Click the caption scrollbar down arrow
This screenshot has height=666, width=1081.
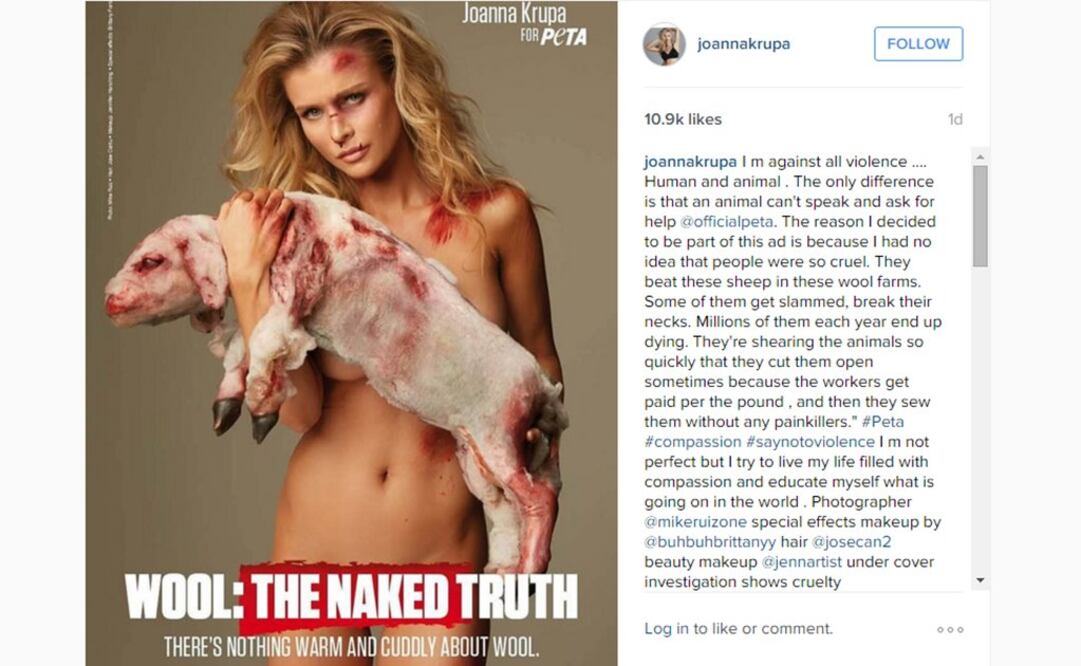tap(980, 581)
